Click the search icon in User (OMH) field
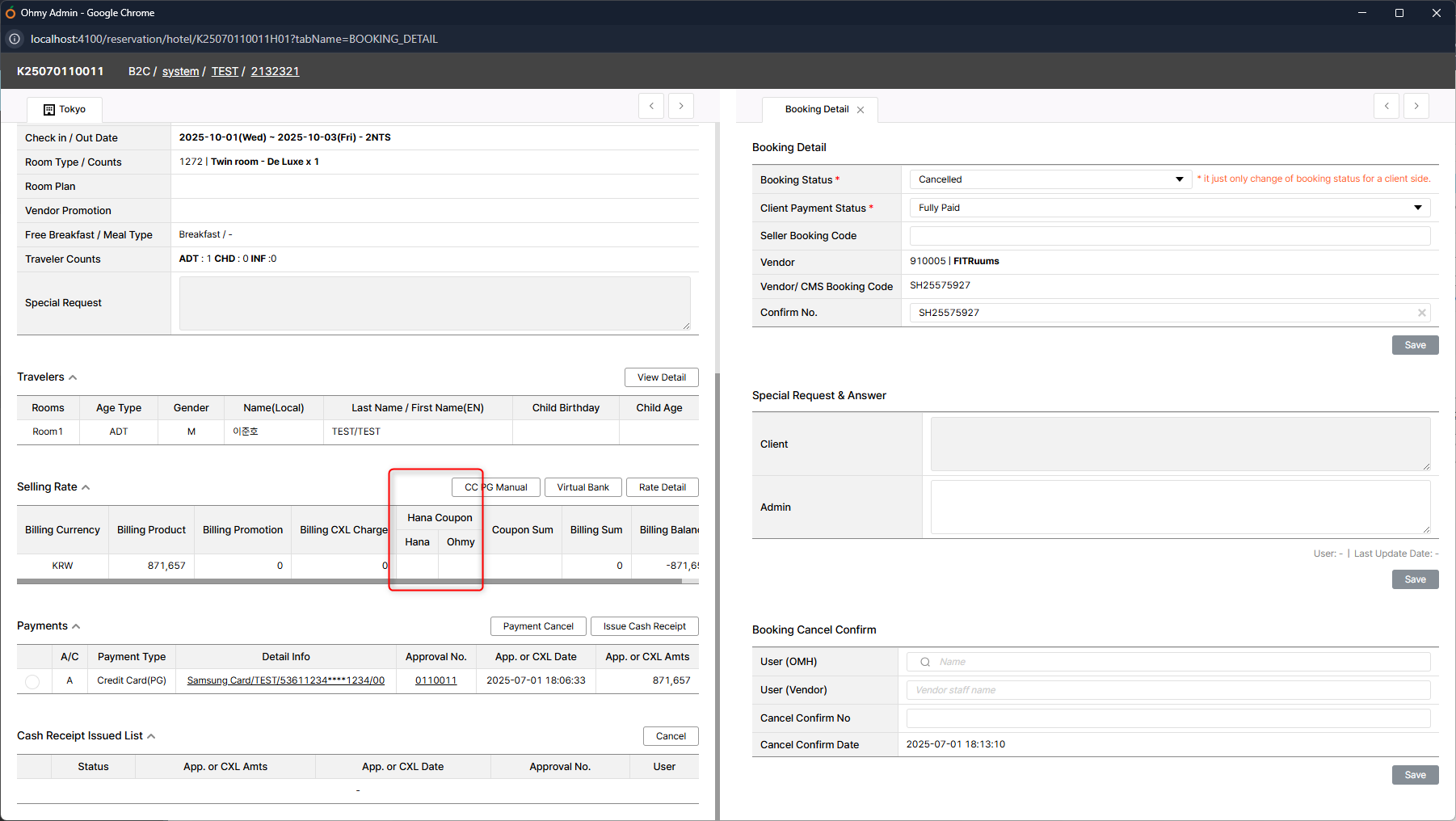Viewport: 1456px width, 821px height. (x=925, y=662)
